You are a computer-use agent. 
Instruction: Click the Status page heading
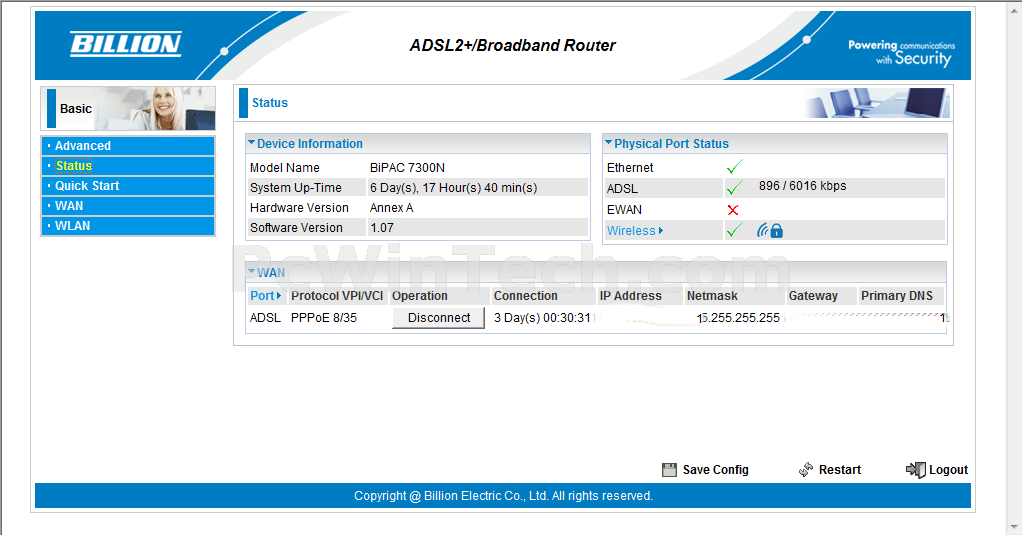[270, 103]
